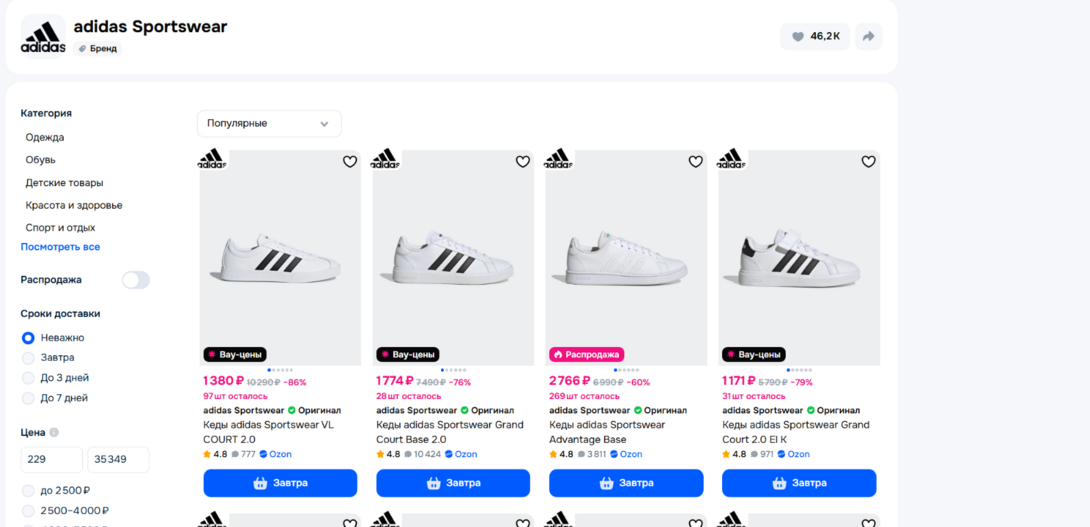Open the Обувь category
Viewport: 1090px width, 527px height.
pos(41,160)
